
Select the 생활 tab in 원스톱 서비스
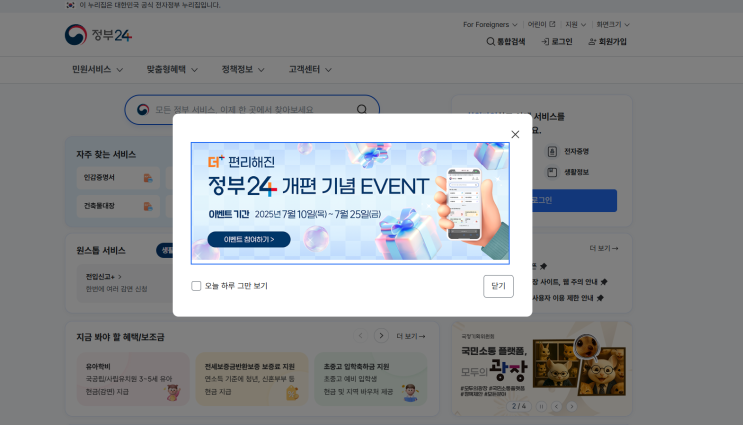point(165,250)
